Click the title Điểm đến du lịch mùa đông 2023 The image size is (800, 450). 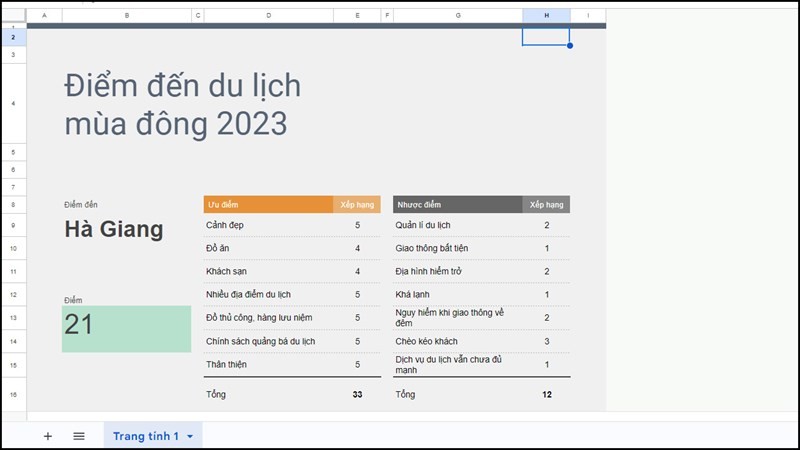click(x=183, y=104)
